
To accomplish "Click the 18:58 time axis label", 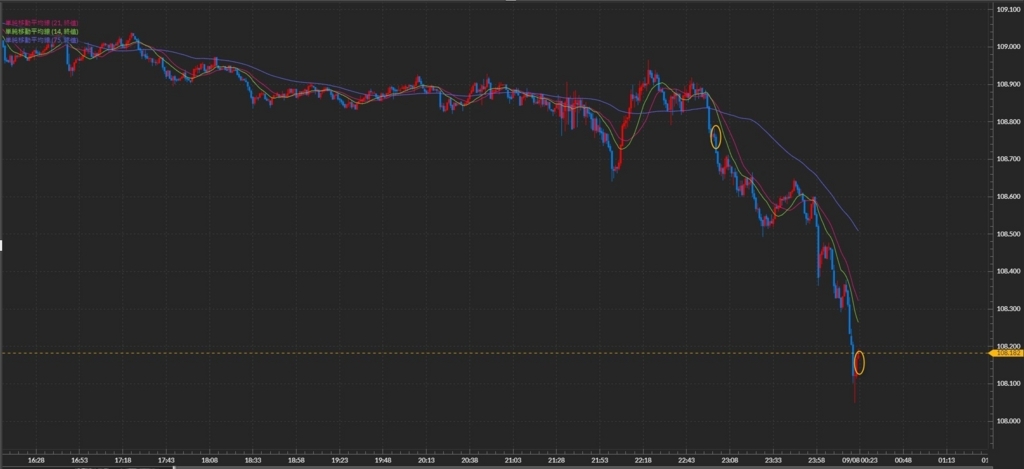I will (x=296, y=460).
